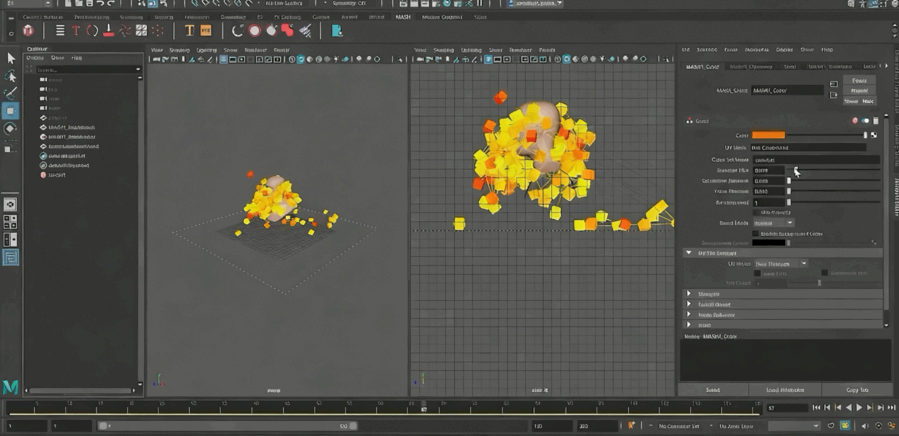The width and height of the screenshot is (899, 436).
Task: Toggle the Enable Background Color checkbox
Action: tap(755, 233)
